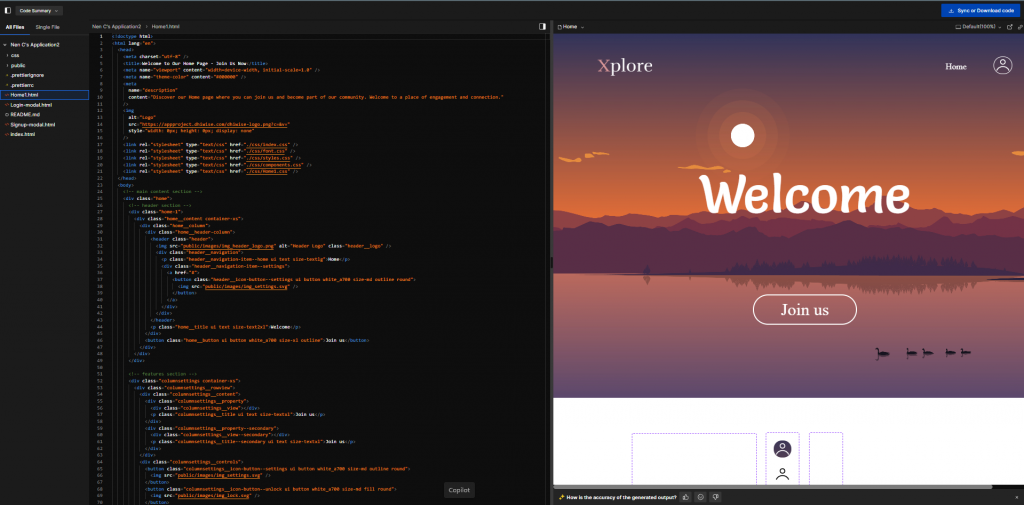Open the .prettierrc file

coord(23,85)
